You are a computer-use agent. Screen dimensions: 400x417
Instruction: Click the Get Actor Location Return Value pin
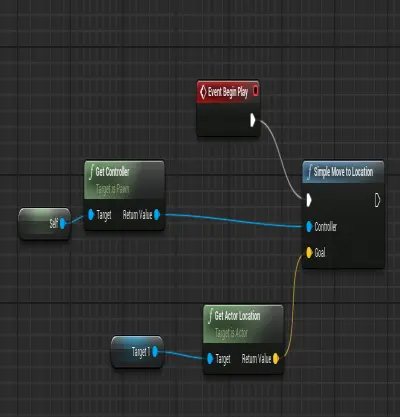pos(276,359)
